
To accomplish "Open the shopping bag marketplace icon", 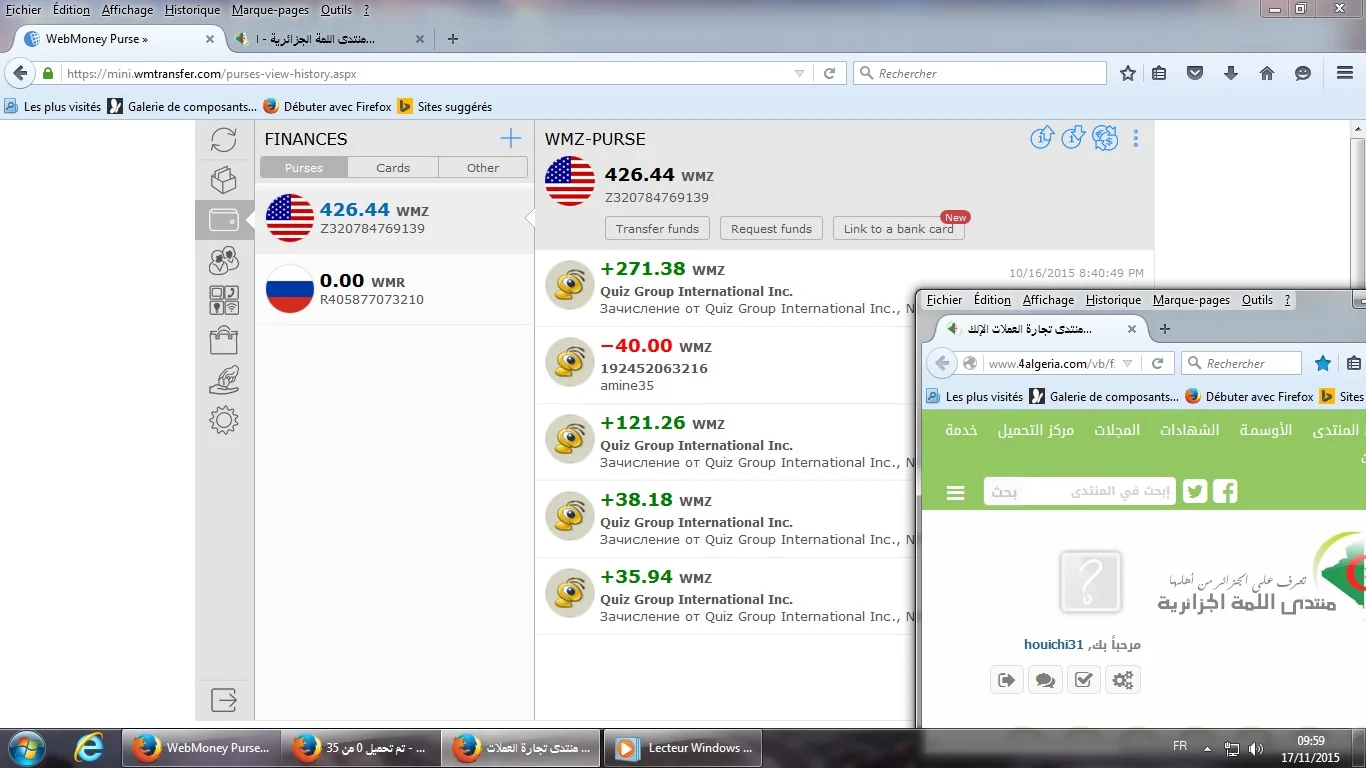I will pos(224,340).
